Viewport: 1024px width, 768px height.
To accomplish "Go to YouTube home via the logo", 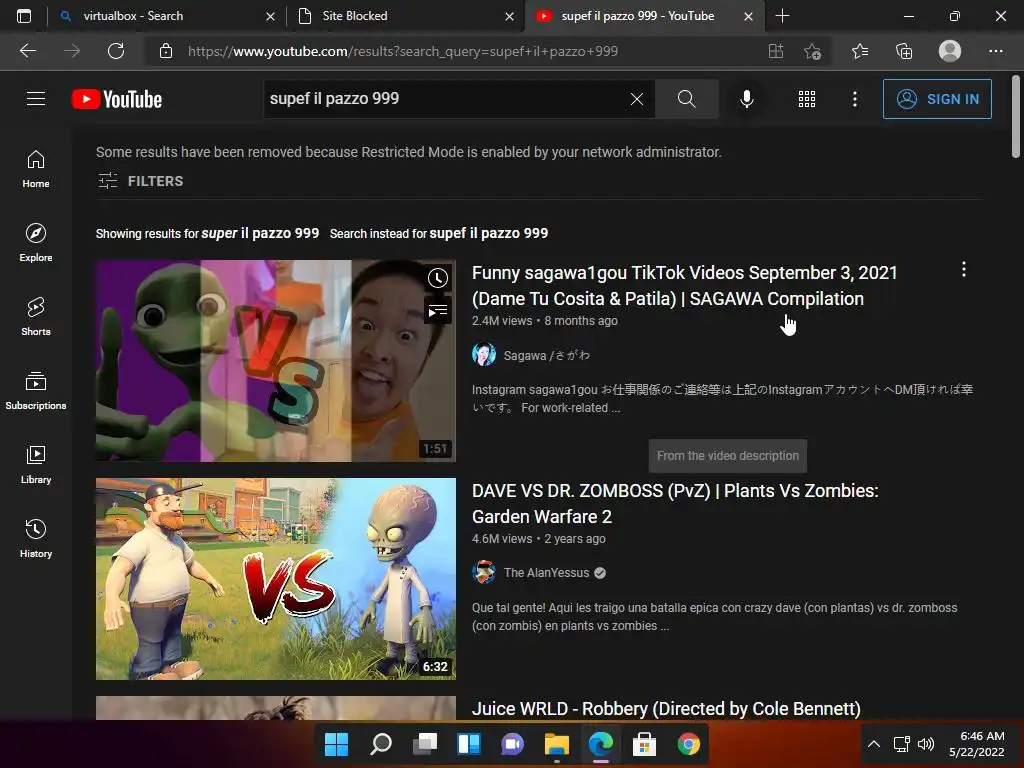I will tap(117, 99).
